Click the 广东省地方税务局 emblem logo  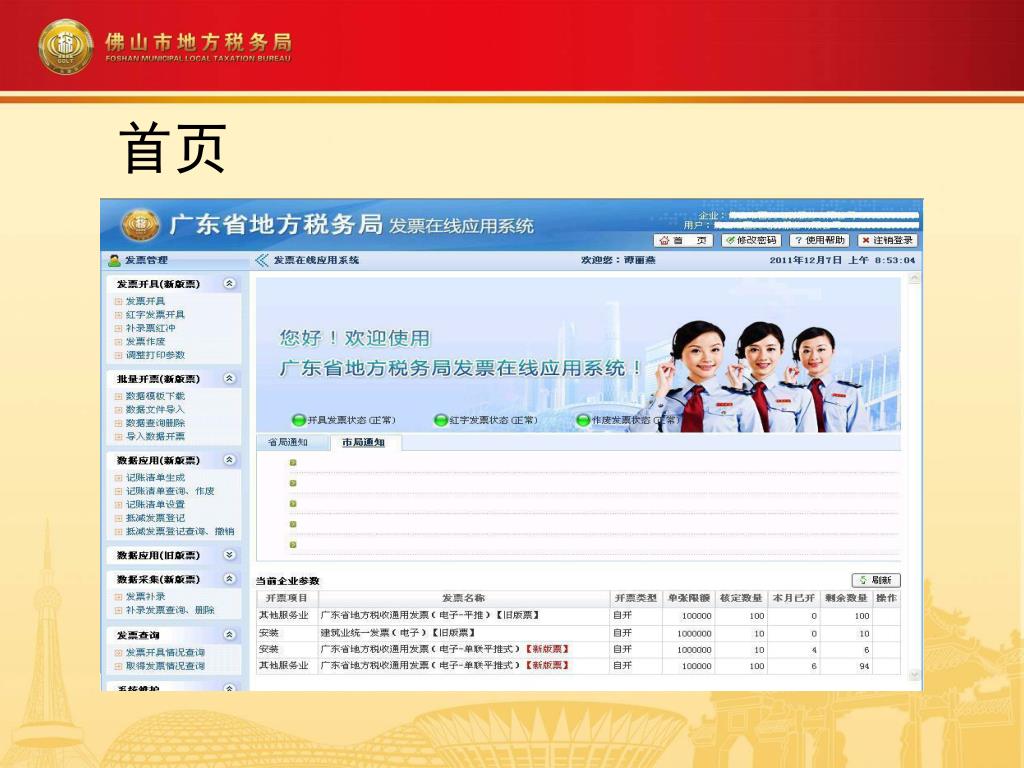pyautogui.click(x=140, y=225)
